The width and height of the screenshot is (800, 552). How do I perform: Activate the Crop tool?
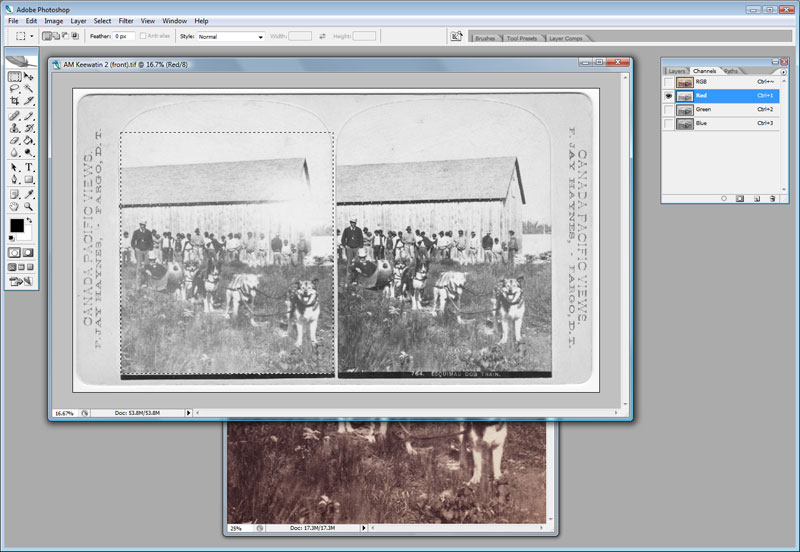tap(15, 101)
